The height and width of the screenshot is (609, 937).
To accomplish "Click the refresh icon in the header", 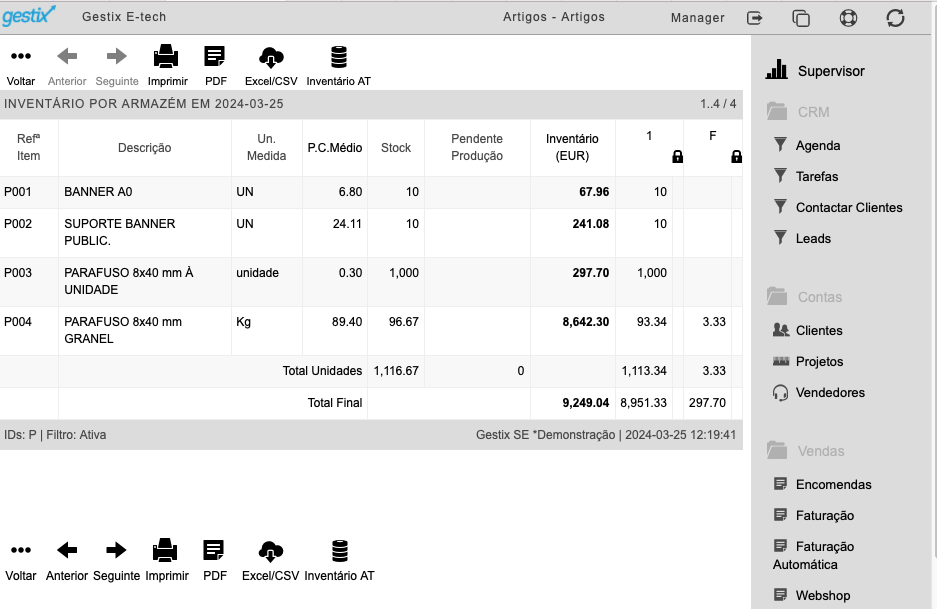I will click(895, 18).
